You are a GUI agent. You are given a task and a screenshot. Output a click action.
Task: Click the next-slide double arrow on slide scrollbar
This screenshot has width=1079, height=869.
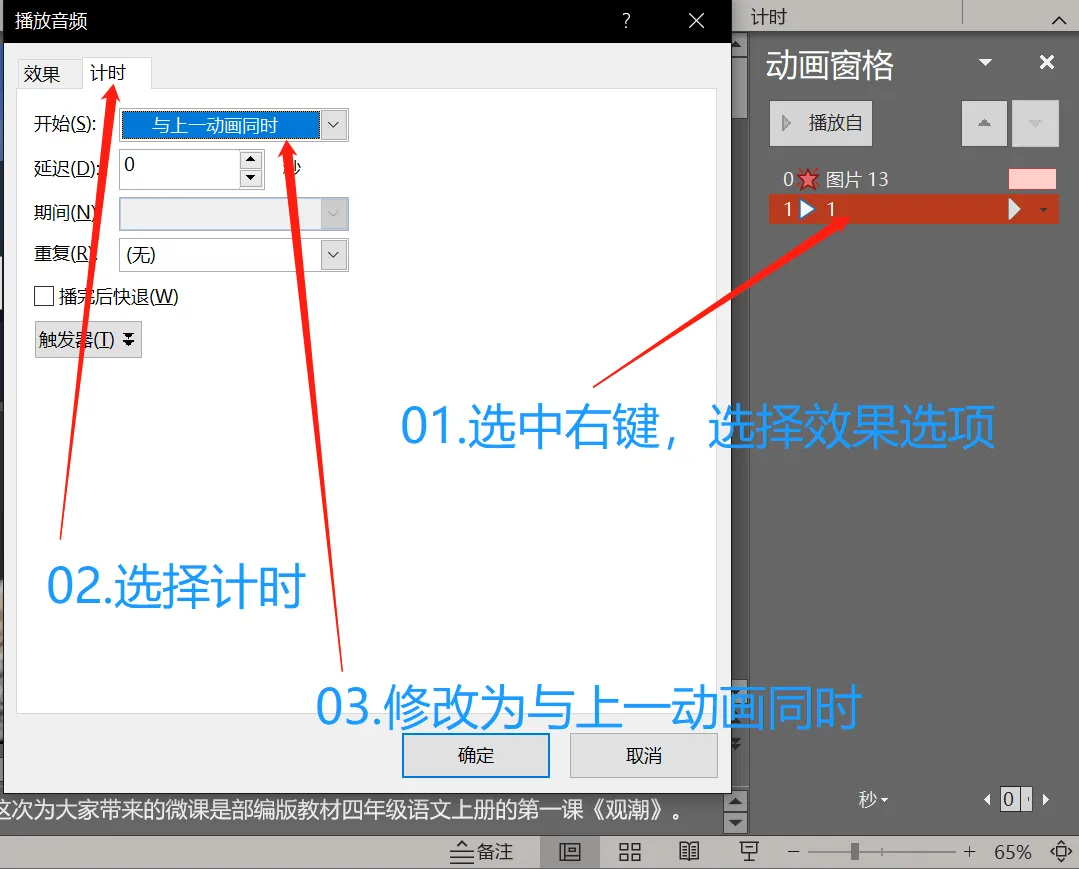click(737, 744)
